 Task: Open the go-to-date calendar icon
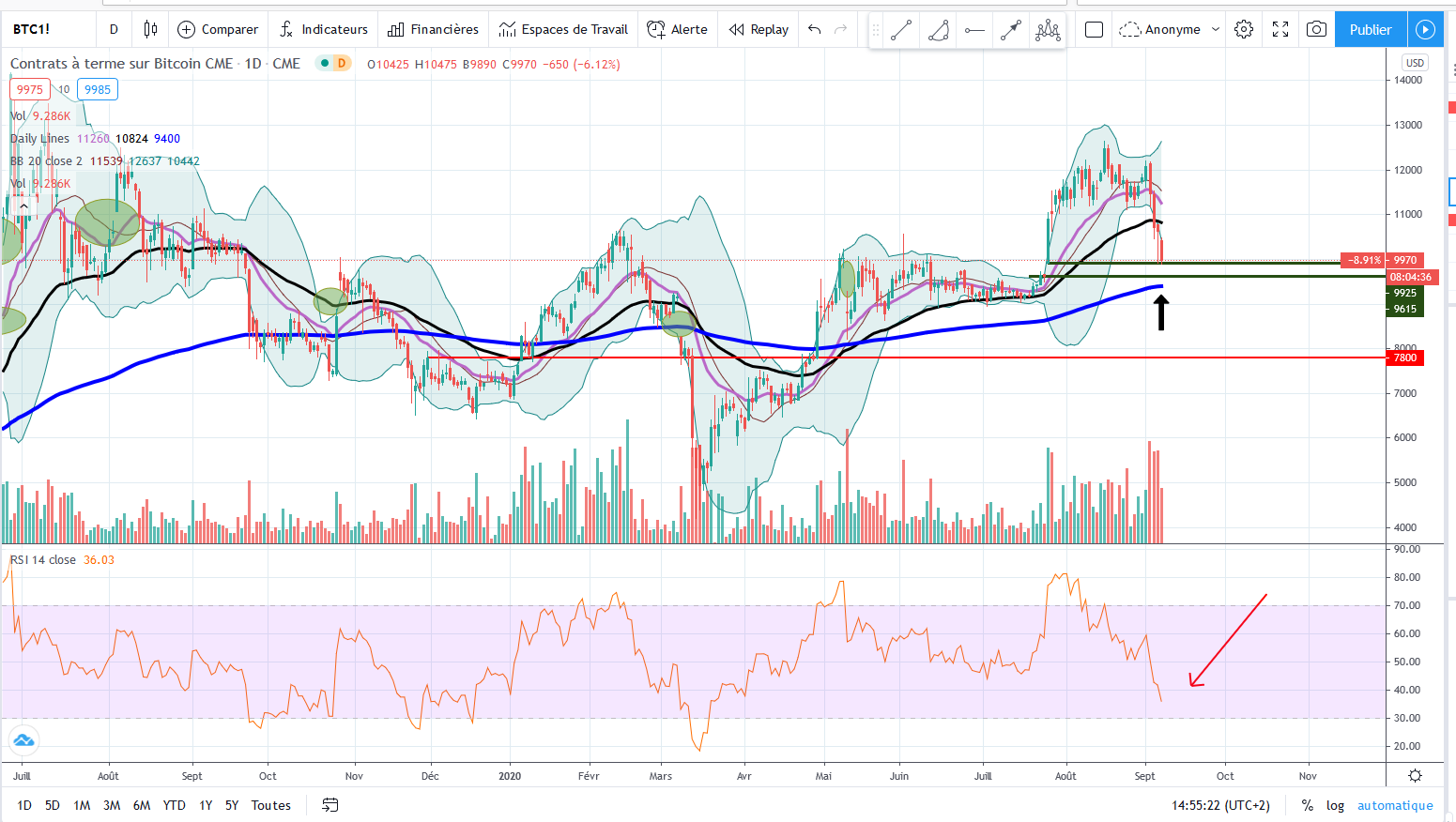pos(330,805)
